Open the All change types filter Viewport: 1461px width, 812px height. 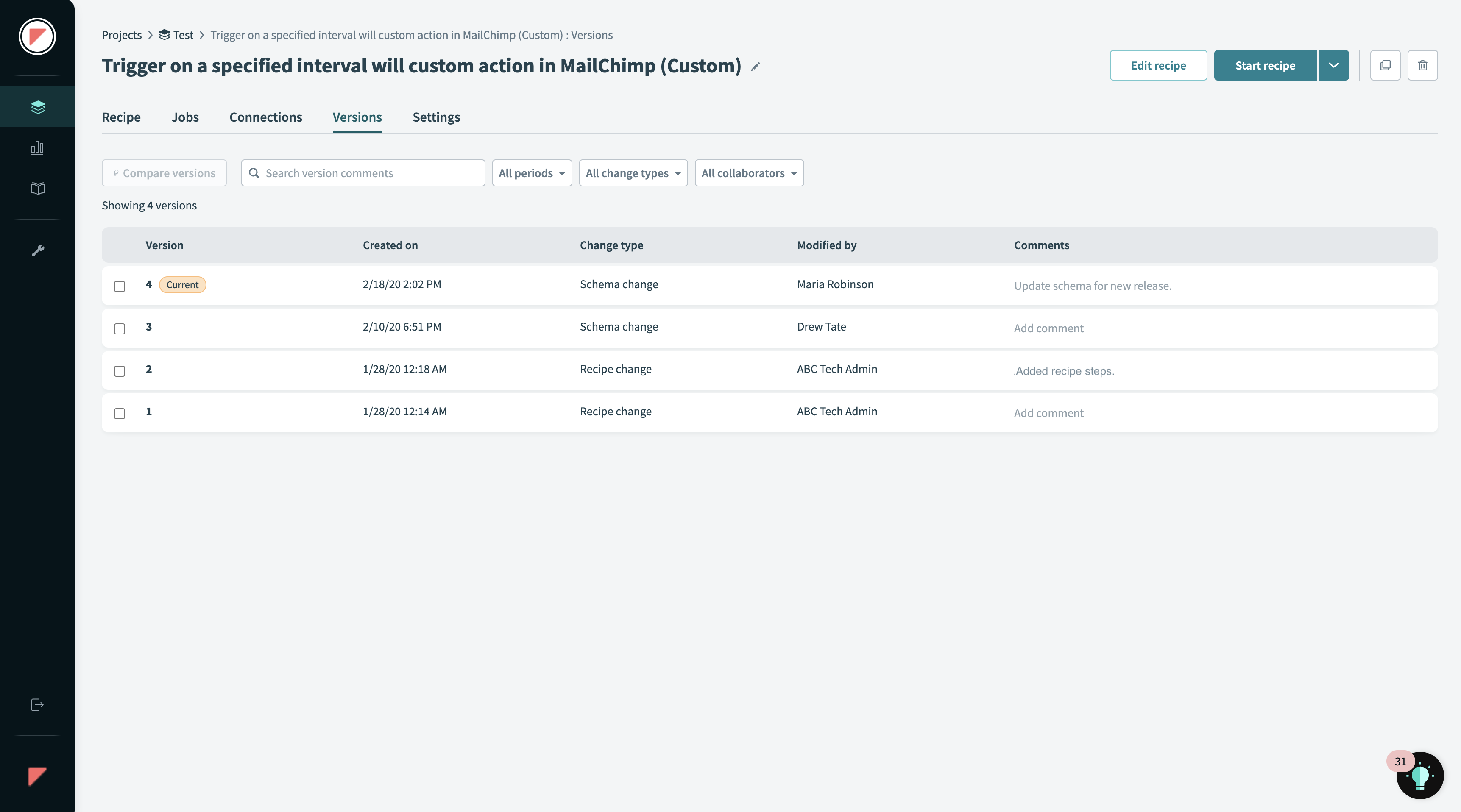pos(633,173)
